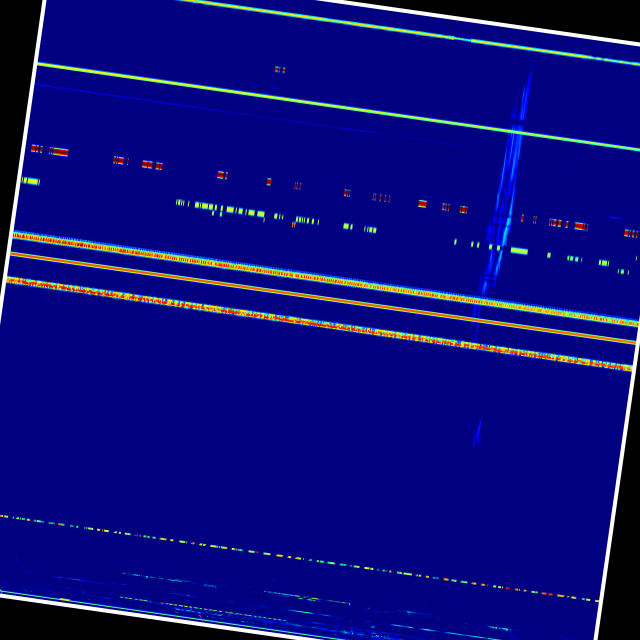This screenshot has height=640, width=640.
Task: Click the small faint blue streak below the bands
Action: tap(477, 432)
